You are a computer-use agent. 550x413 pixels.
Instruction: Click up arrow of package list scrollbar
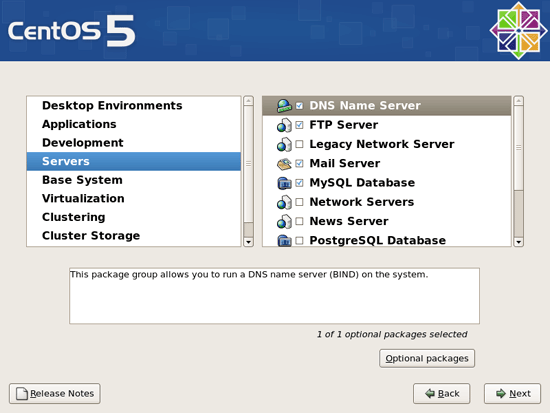point(518,101)
